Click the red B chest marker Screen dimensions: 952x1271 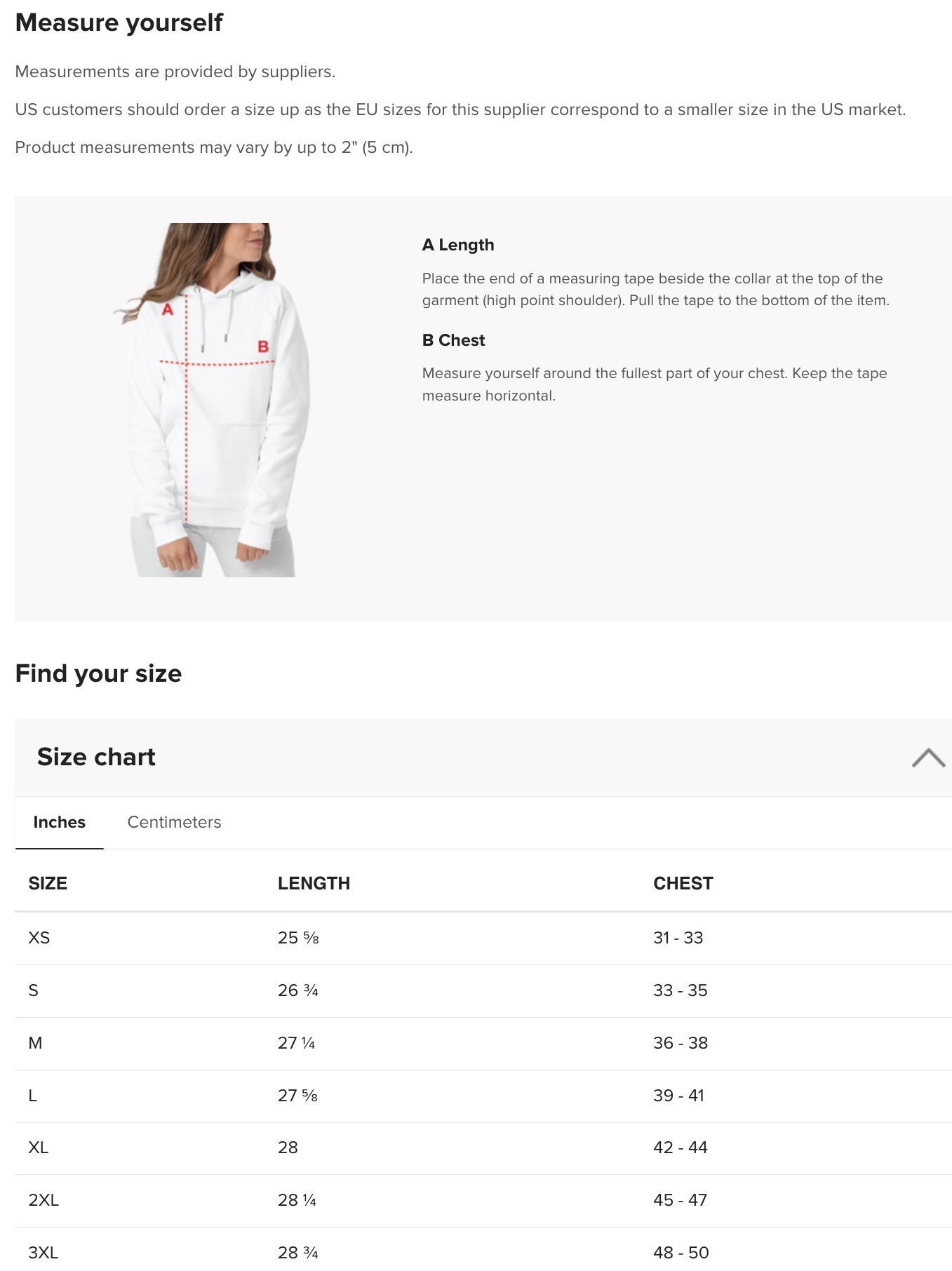click(x=263, y=347)
